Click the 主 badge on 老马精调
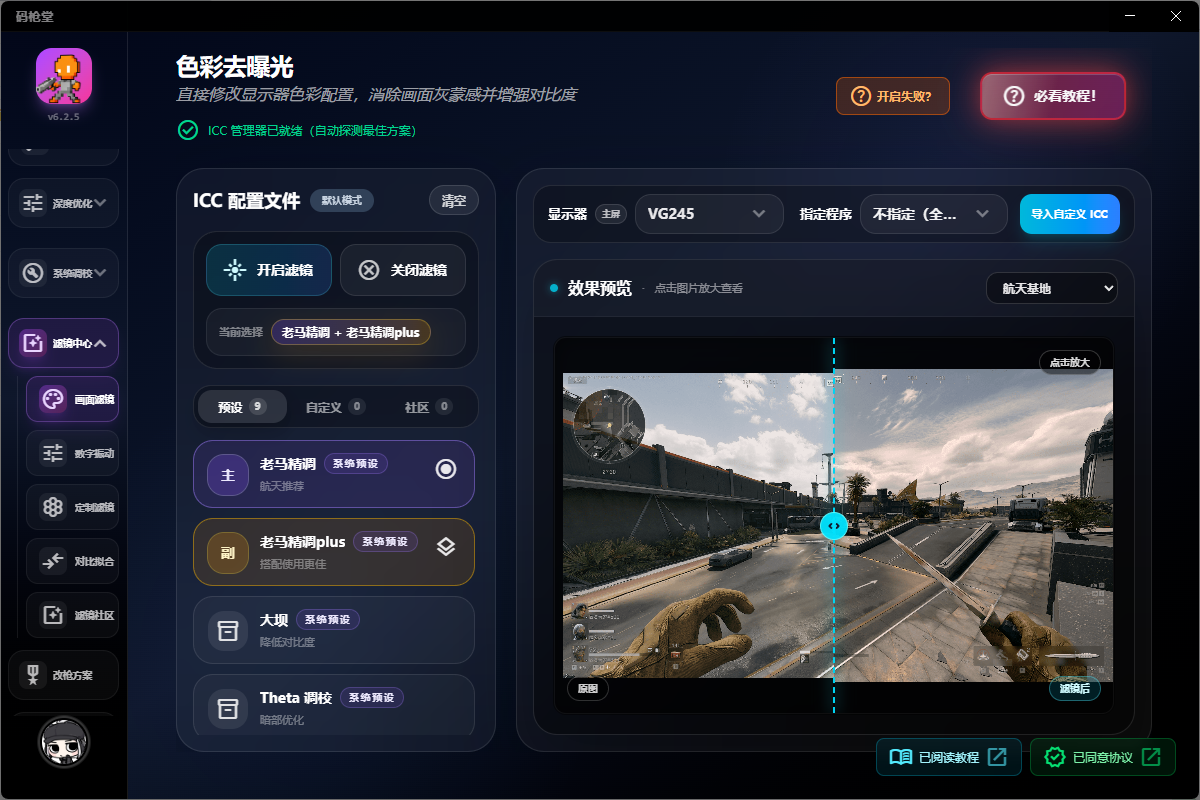This screenshot has width=1200, height=800. (228, 474)
